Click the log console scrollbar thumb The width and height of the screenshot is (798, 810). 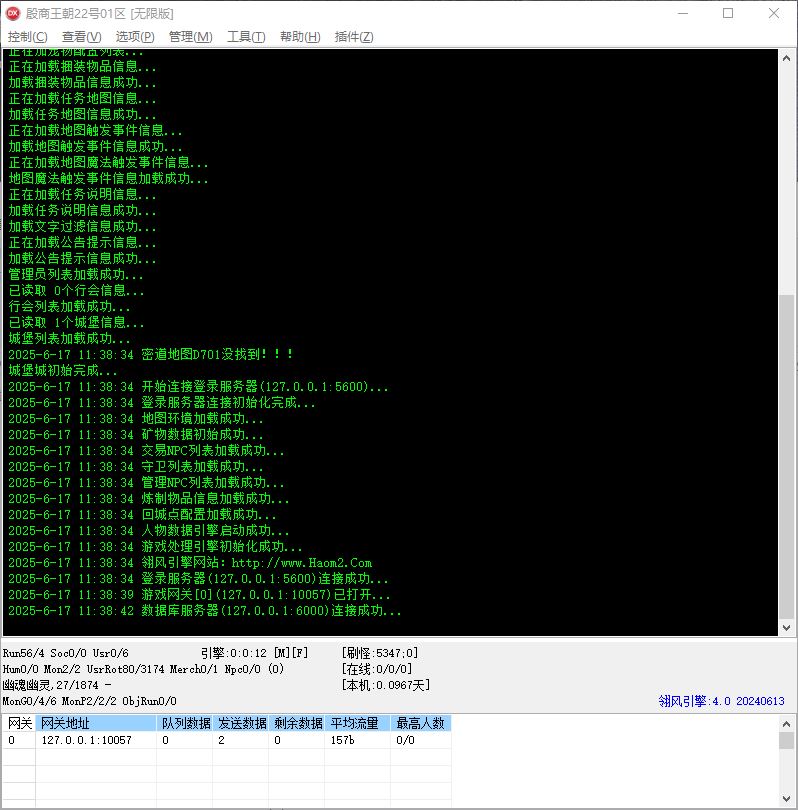(786, 456)
